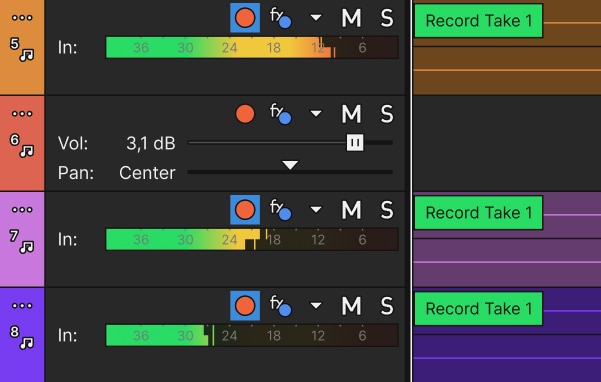Open the fx effects on track 7
Image resolution: width=601 pixels, height=382 pixels.
tap(280, 210)
